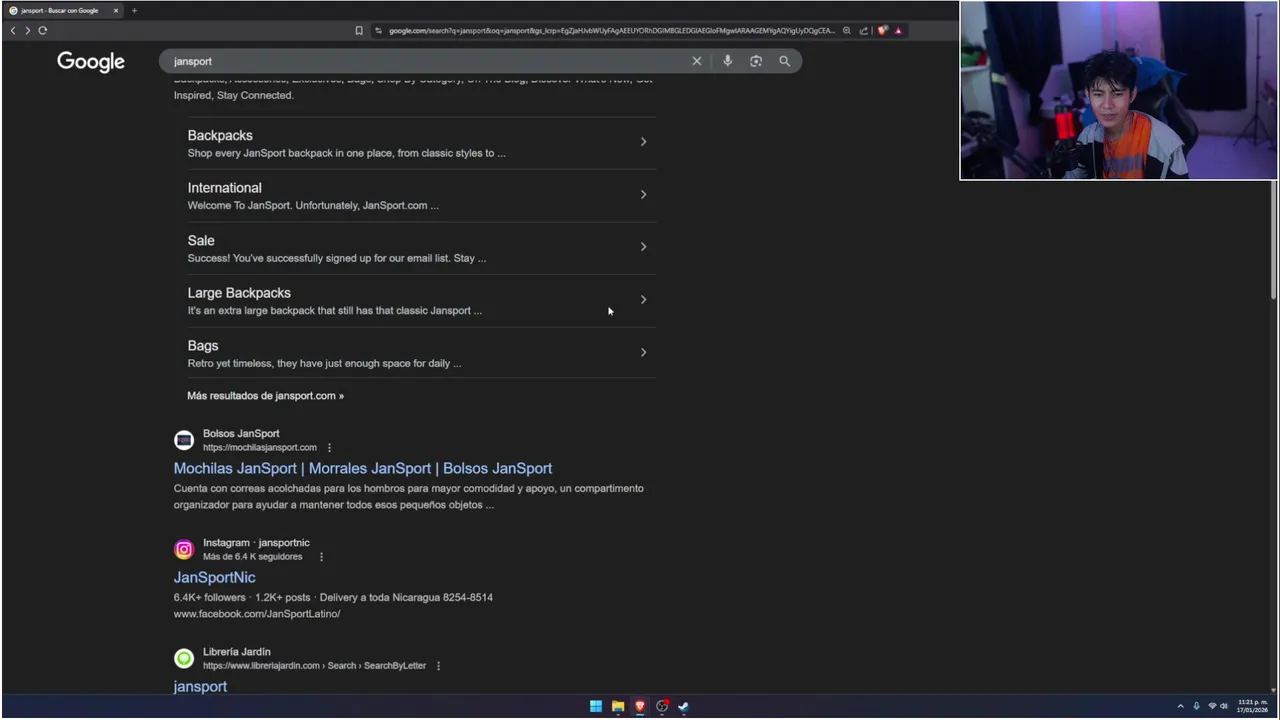Open more options for mochilasjansport.com result

[x=329, y=447]
